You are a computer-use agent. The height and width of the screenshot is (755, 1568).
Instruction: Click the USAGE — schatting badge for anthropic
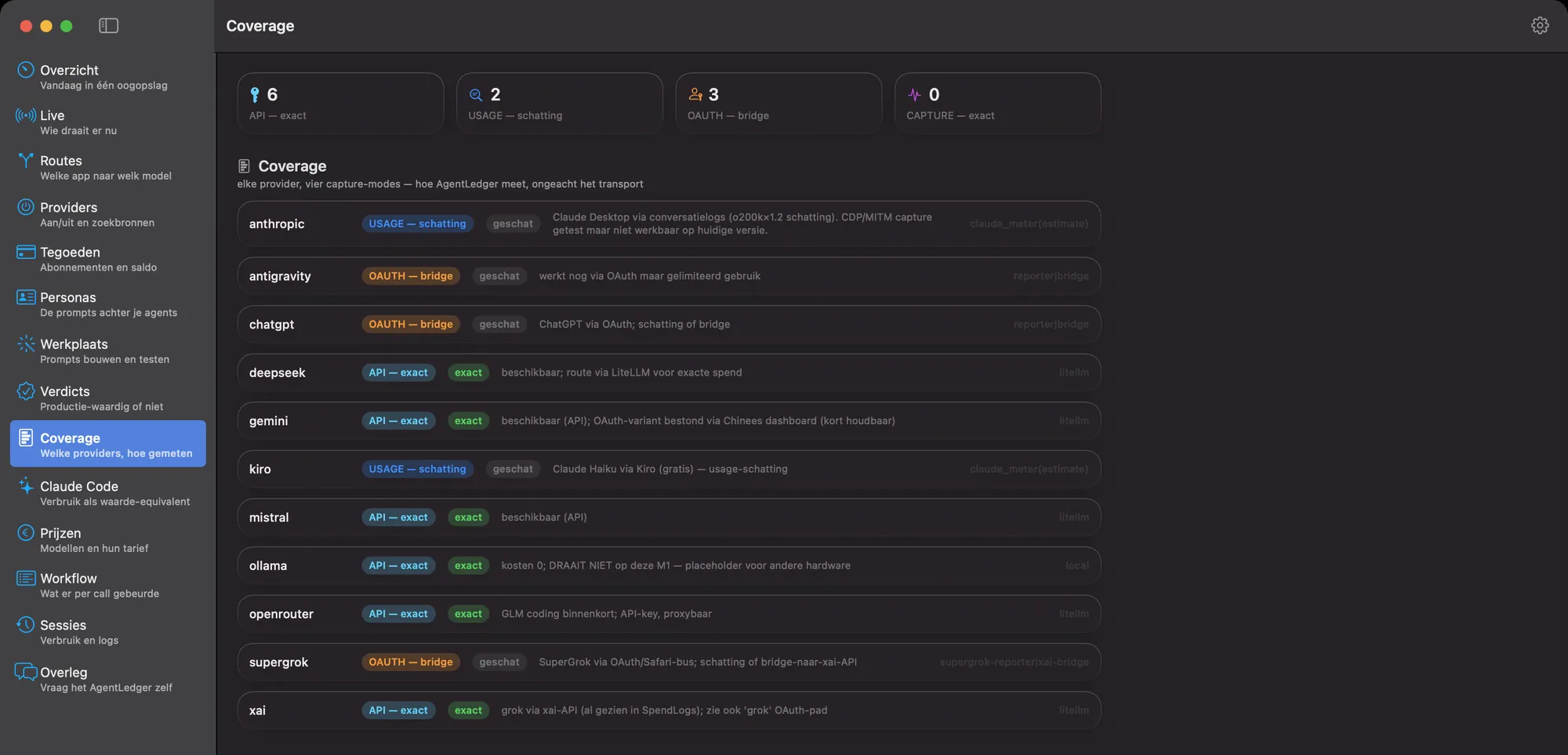click(x=417, y=223)
